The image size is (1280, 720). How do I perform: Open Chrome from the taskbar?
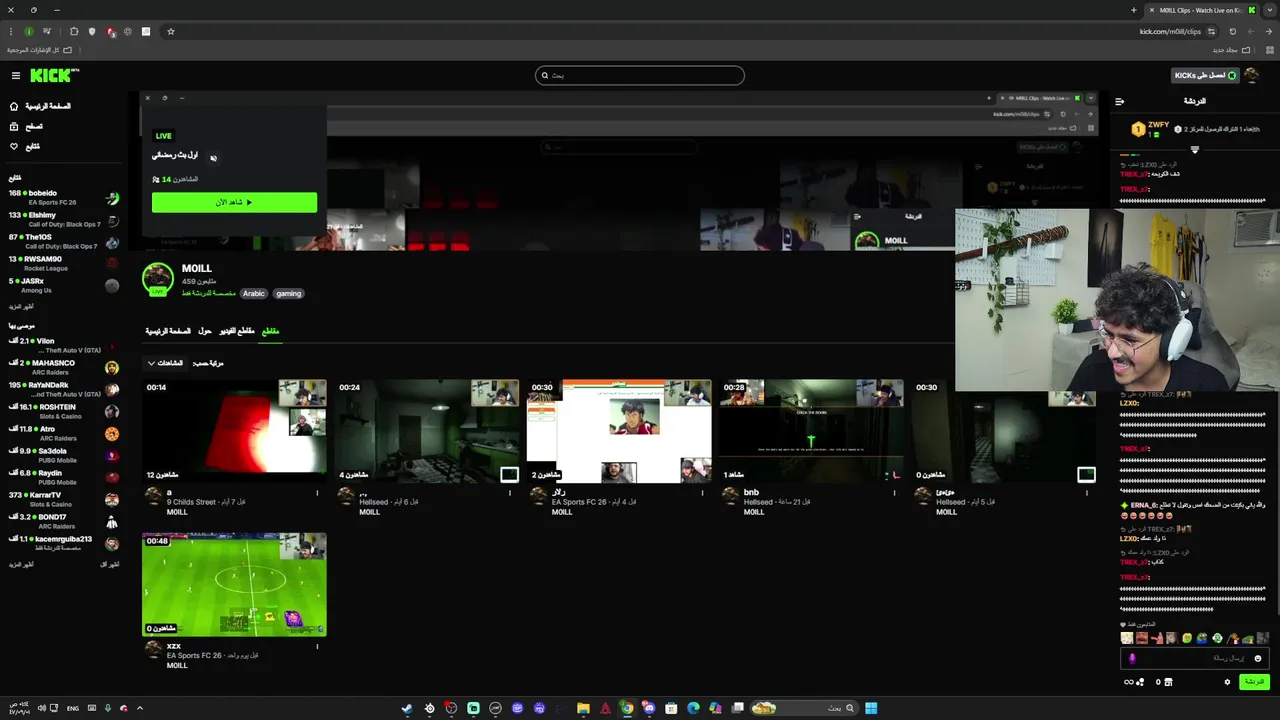[627, 708]
